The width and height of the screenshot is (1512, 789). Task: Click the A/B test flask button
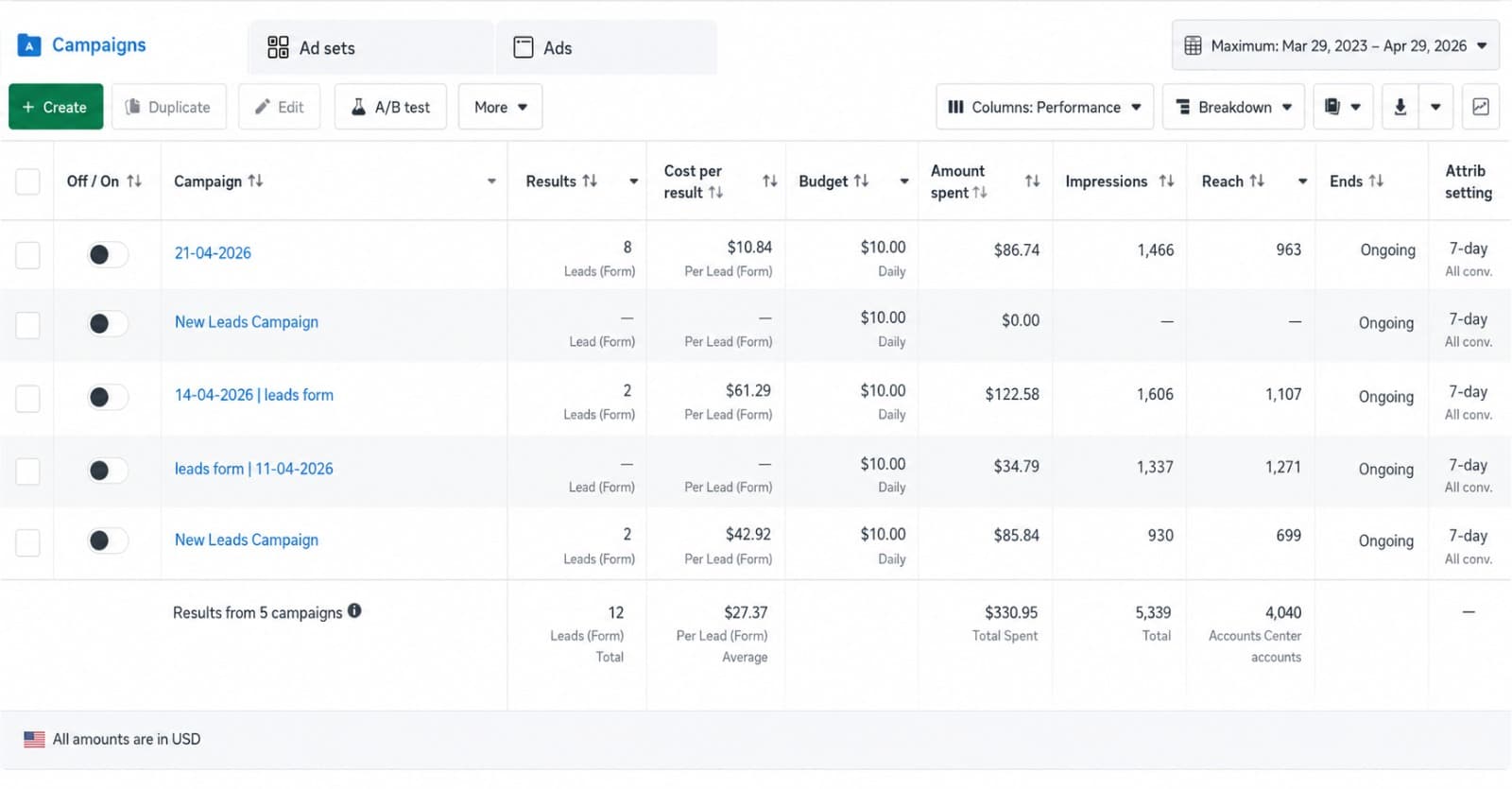pos(390,107)
